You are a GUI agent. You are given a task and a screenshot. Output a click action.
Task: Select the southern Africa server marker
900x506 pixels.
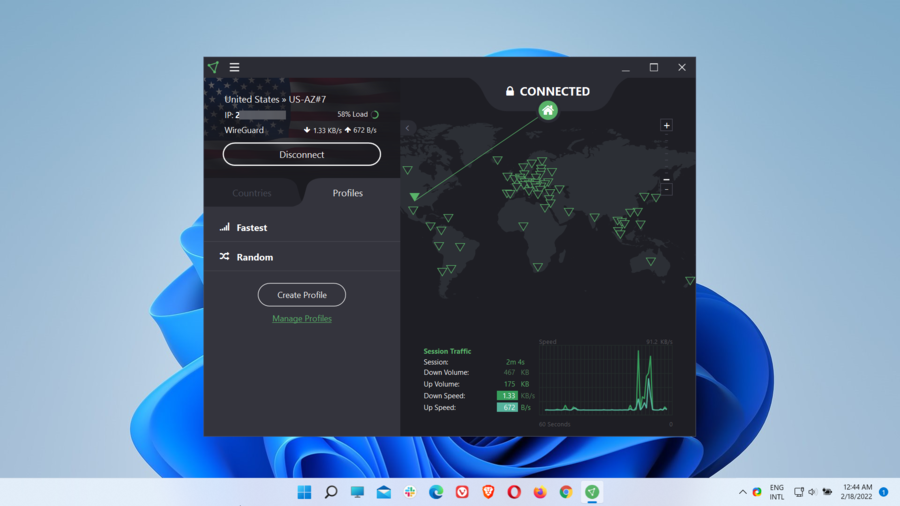click(x=538, y=267)
